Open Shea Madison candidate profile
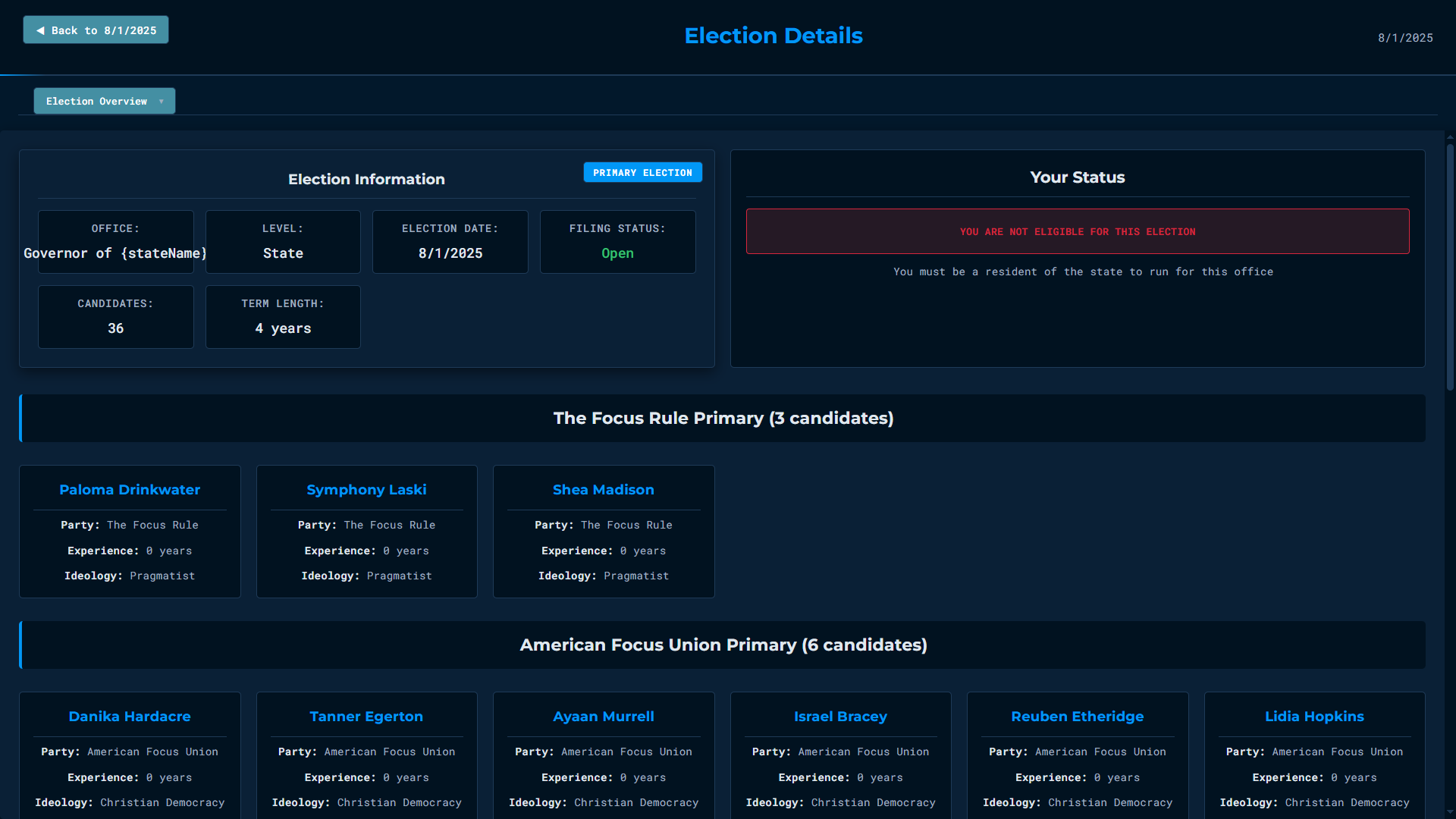Viewport: 1456px width, 819px height. tap(603, 490)
